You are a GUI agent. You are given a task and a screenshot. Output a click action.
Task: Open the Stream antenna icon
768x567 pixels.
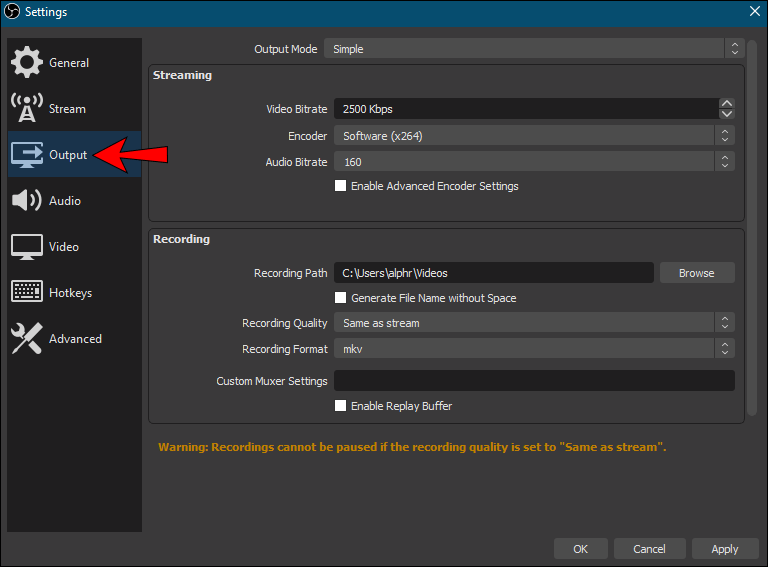(x=27, y=108)
